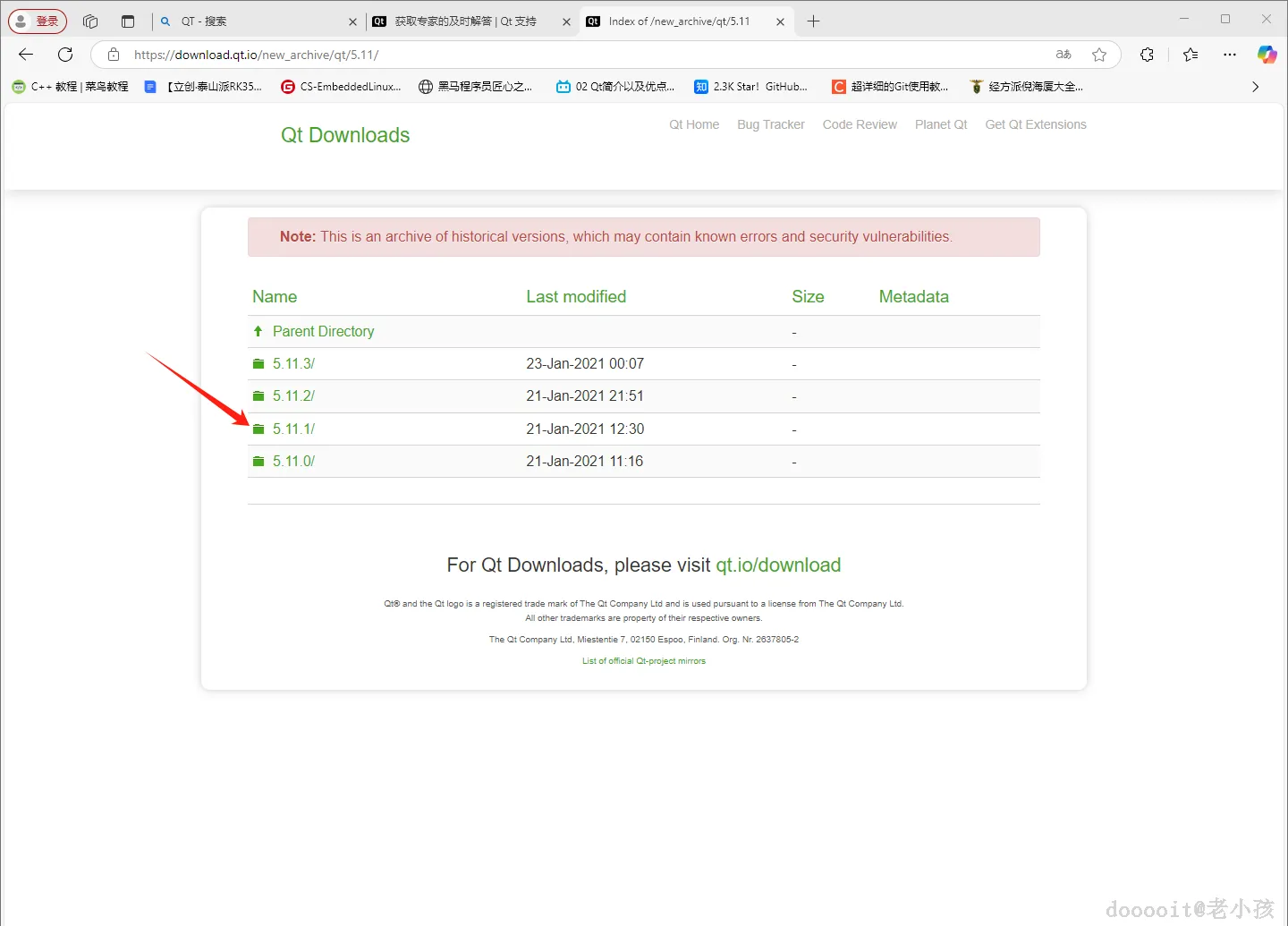Open a new tab with the plus button
1288x926 pixels.
point(813,21)
